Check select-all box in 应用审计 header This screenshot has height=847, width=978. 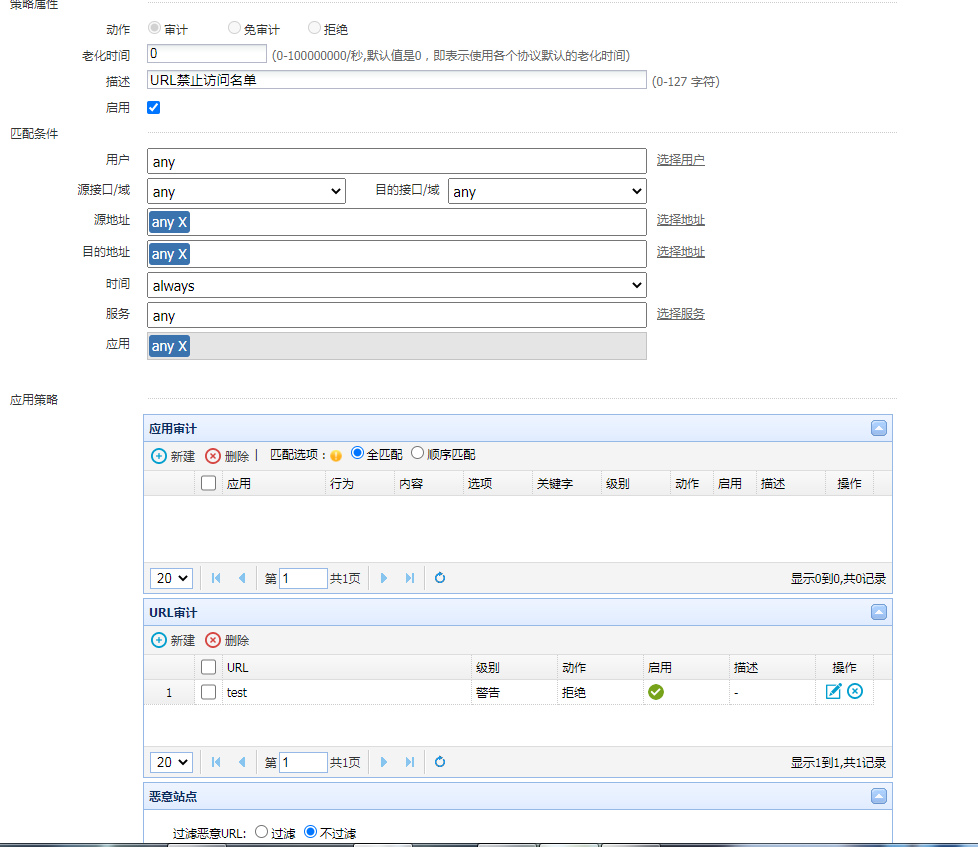[208, 483]
